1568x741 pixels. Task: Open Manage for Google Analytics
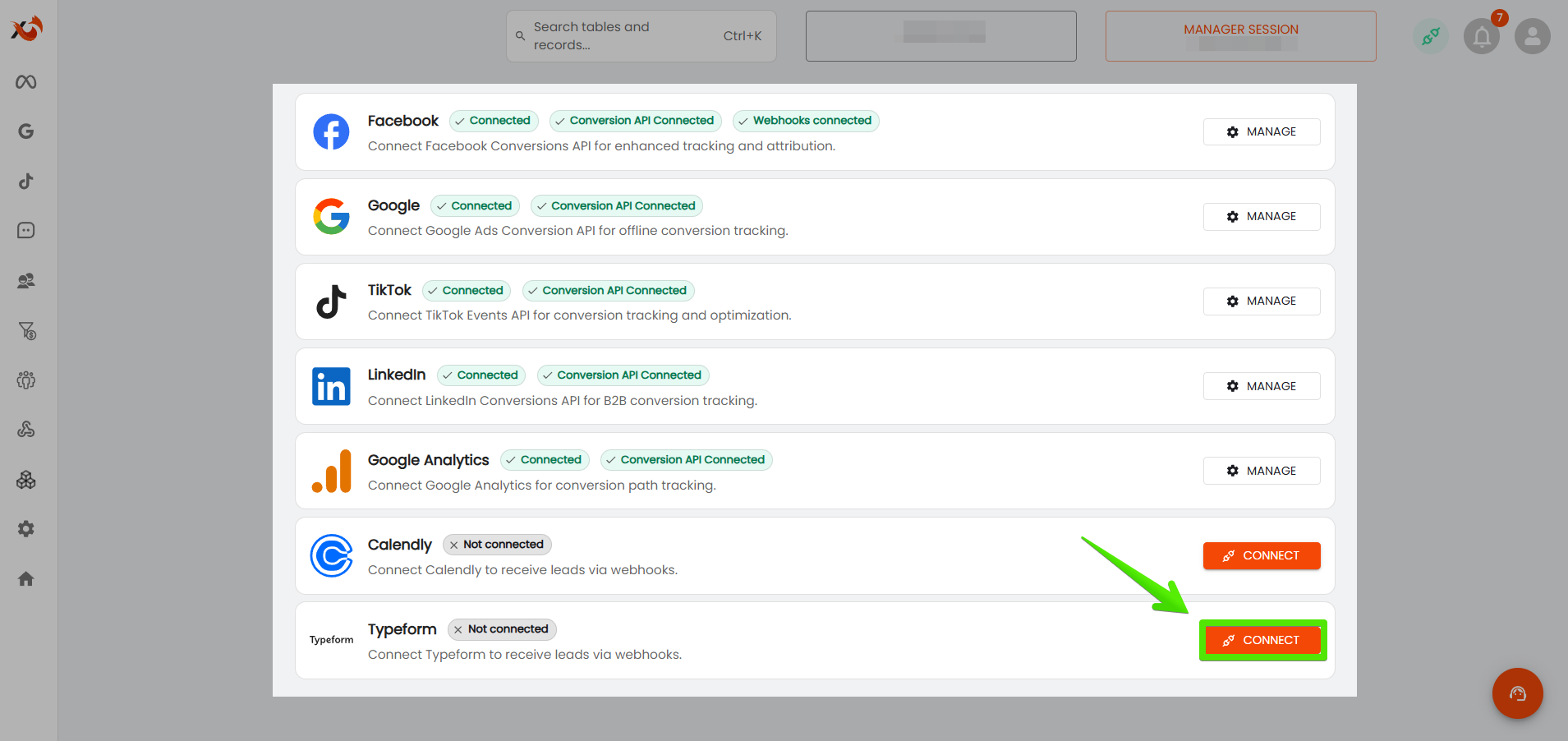(x=1261, y=471)
